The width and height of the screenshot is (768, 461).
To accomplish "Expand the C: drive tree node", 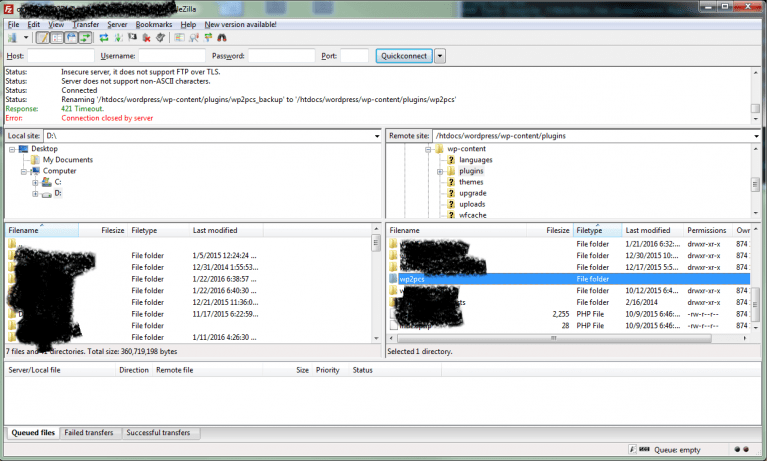I will [35, 182].
